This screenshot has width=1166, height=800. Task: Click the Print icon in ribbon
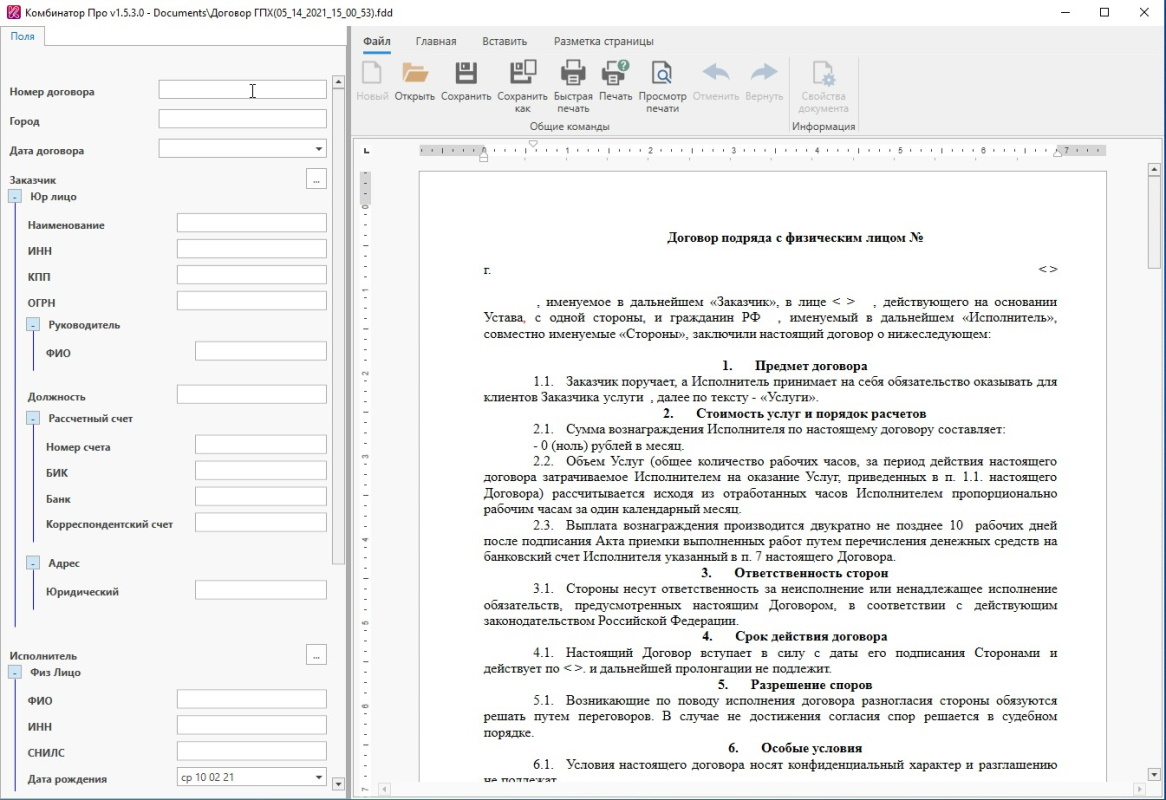click(x=615, y=73)
